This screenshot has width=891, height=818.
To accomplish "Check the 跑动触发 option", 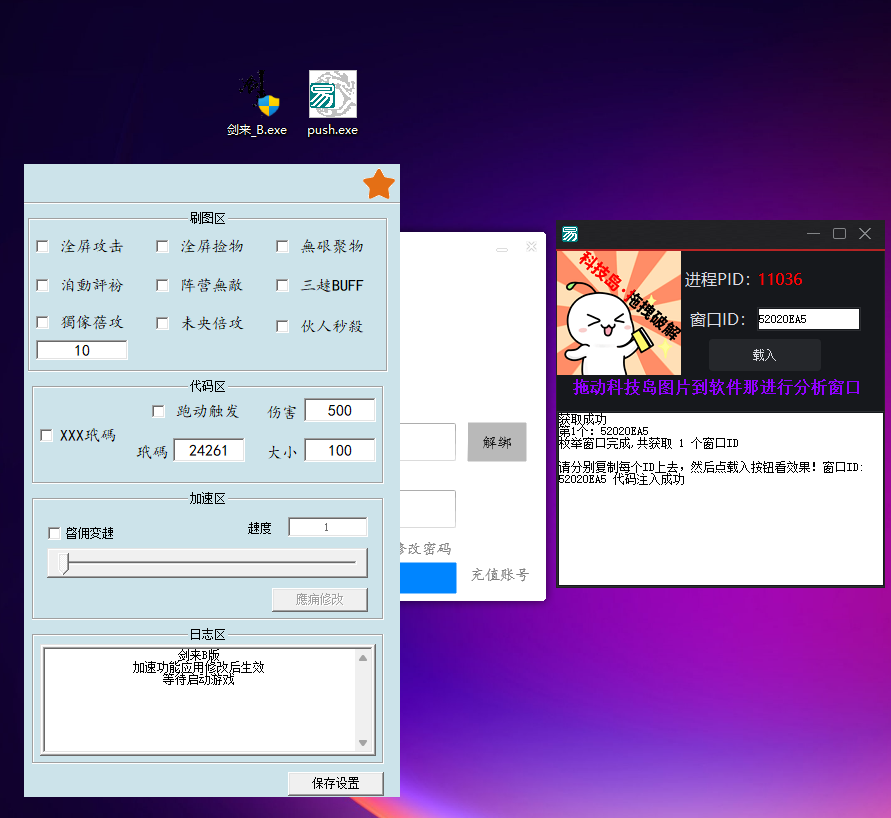I will [x=158, y=411].
